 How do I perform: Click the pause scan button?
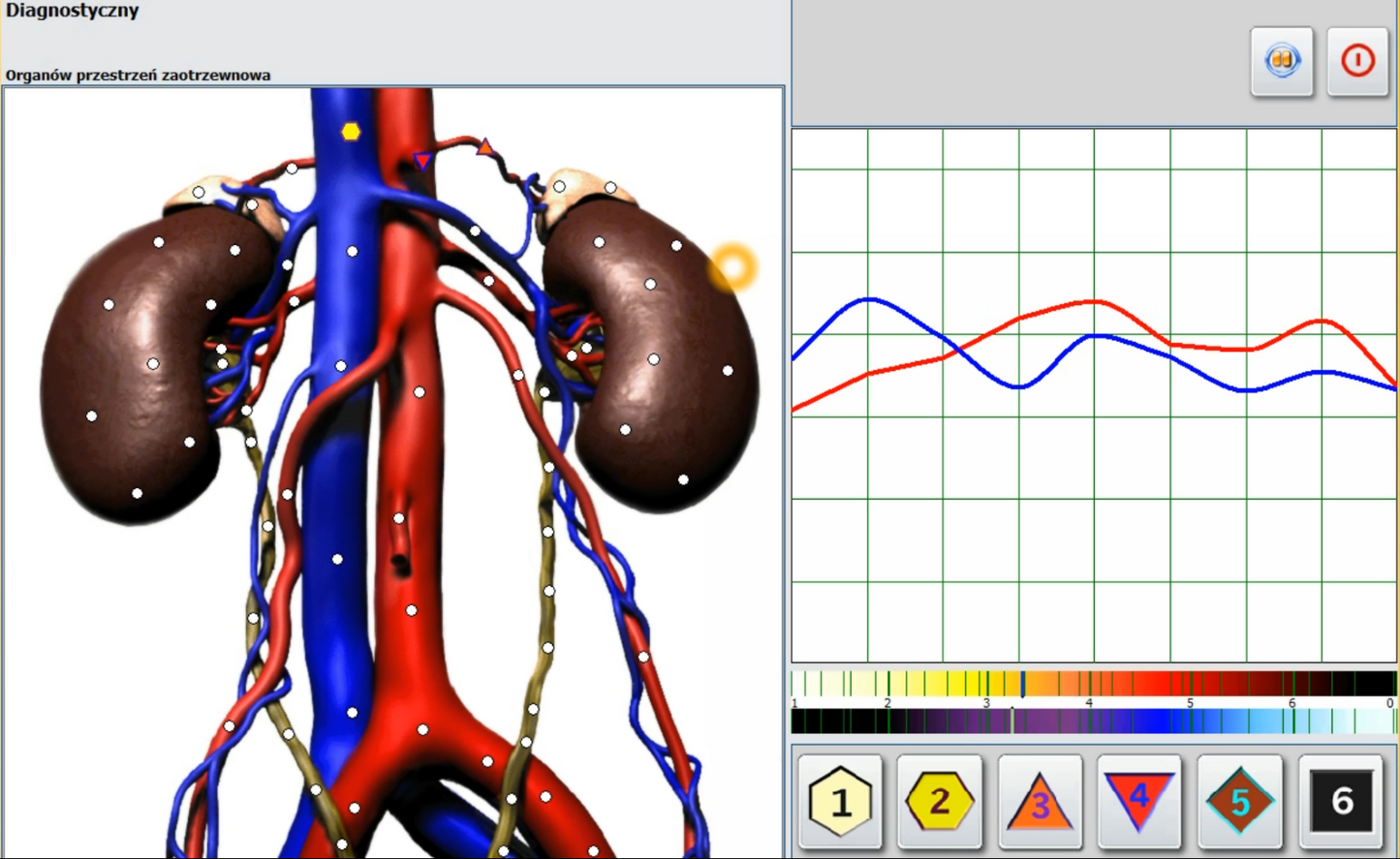[x=1281, y=61]
